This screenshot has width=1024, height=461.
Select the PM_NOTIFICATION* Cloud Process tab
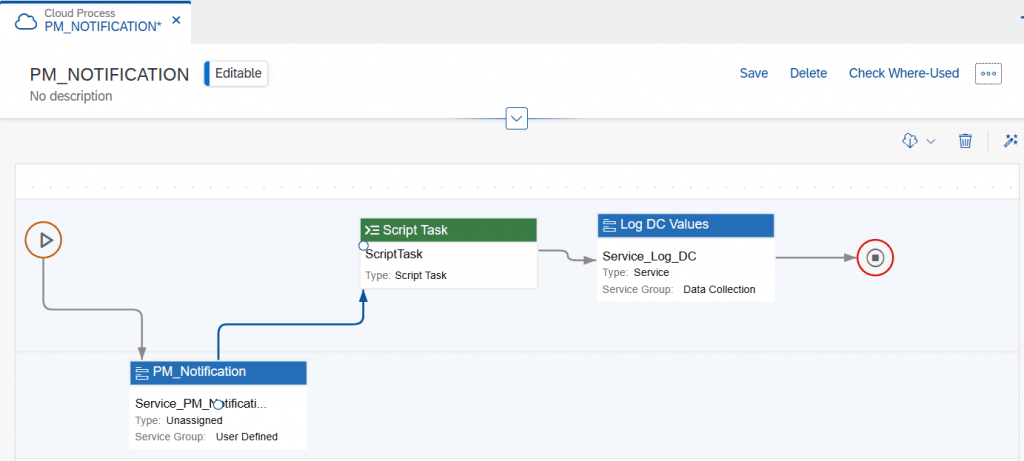[x=96, y=21]
